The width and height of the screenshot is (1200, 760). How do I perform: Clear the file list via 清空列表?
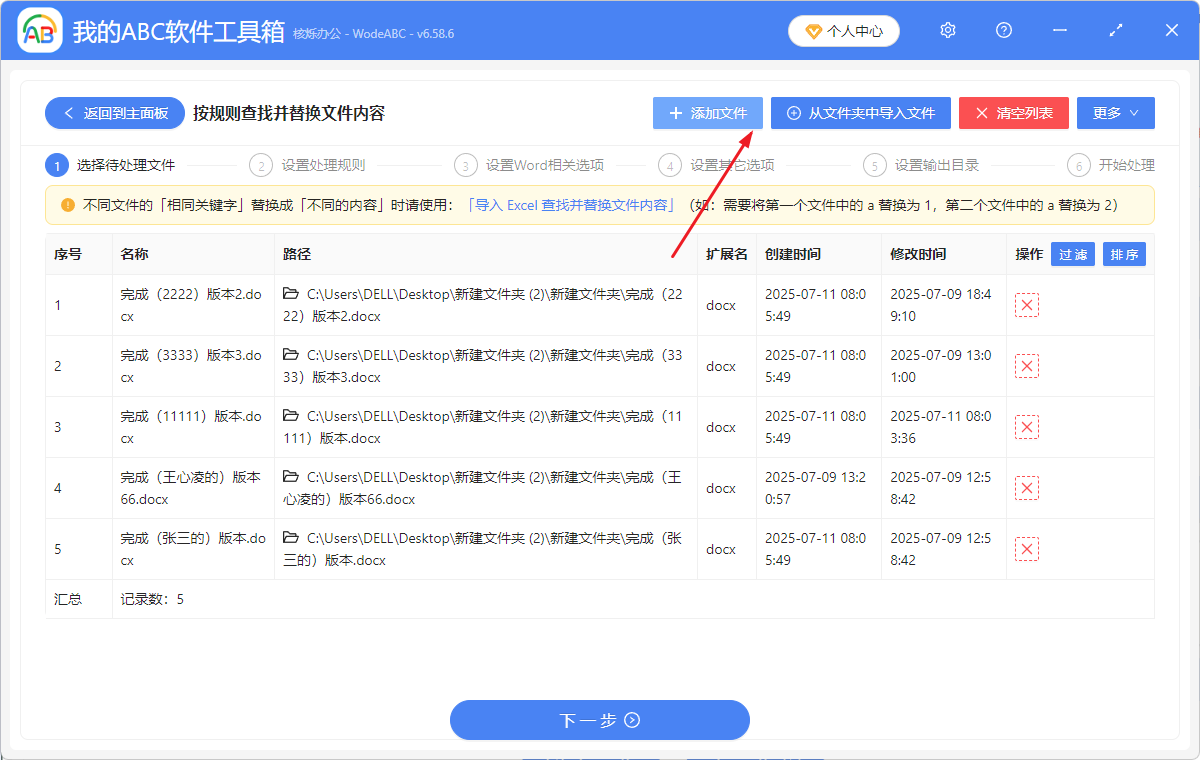1013,112
